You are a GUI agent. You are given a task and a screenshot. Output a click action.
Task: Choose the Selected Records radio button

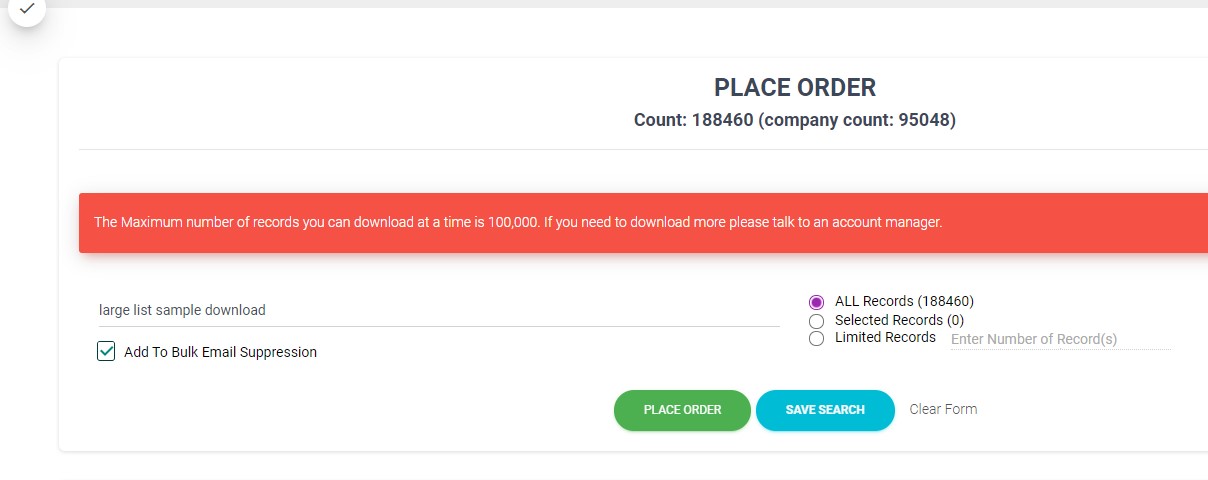tap(816, 321)
